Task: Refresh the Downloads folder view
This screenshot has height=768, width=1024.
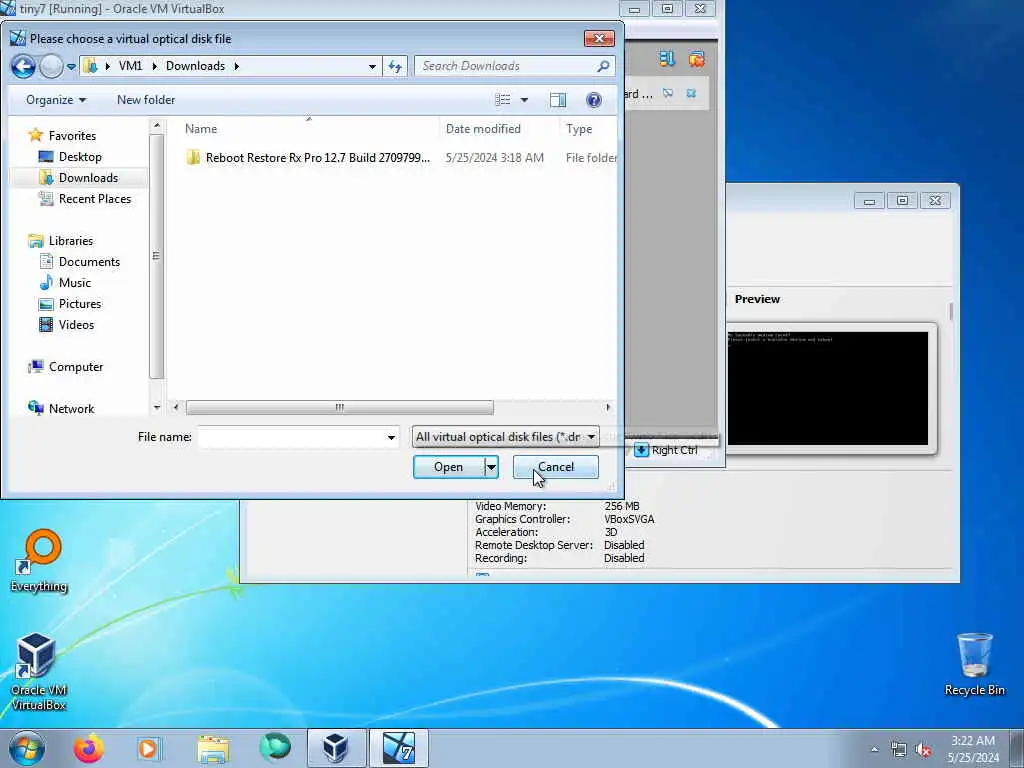Action: 395,66
